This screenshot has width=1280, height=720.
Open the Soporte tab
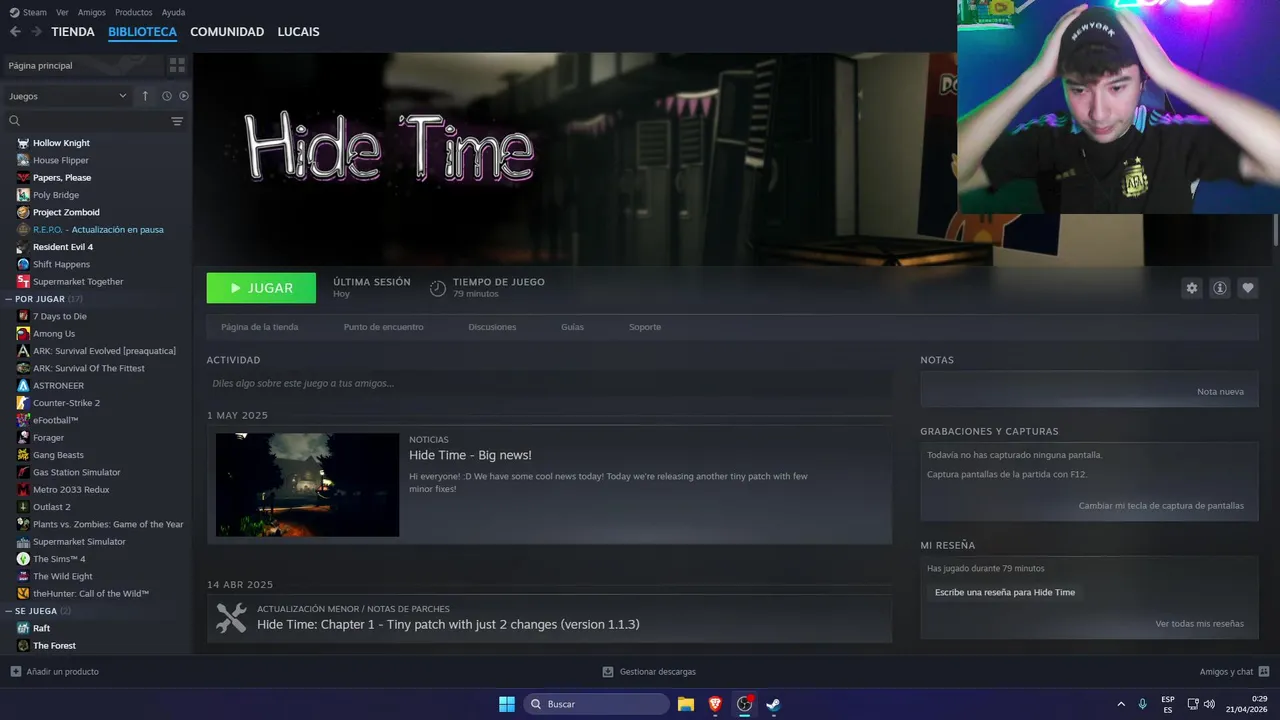point(645,327)
